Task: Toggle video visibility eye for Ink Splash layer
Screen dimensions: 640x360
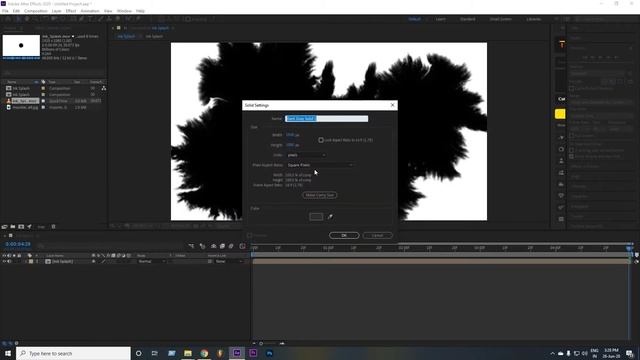Action: coord(4,261)
